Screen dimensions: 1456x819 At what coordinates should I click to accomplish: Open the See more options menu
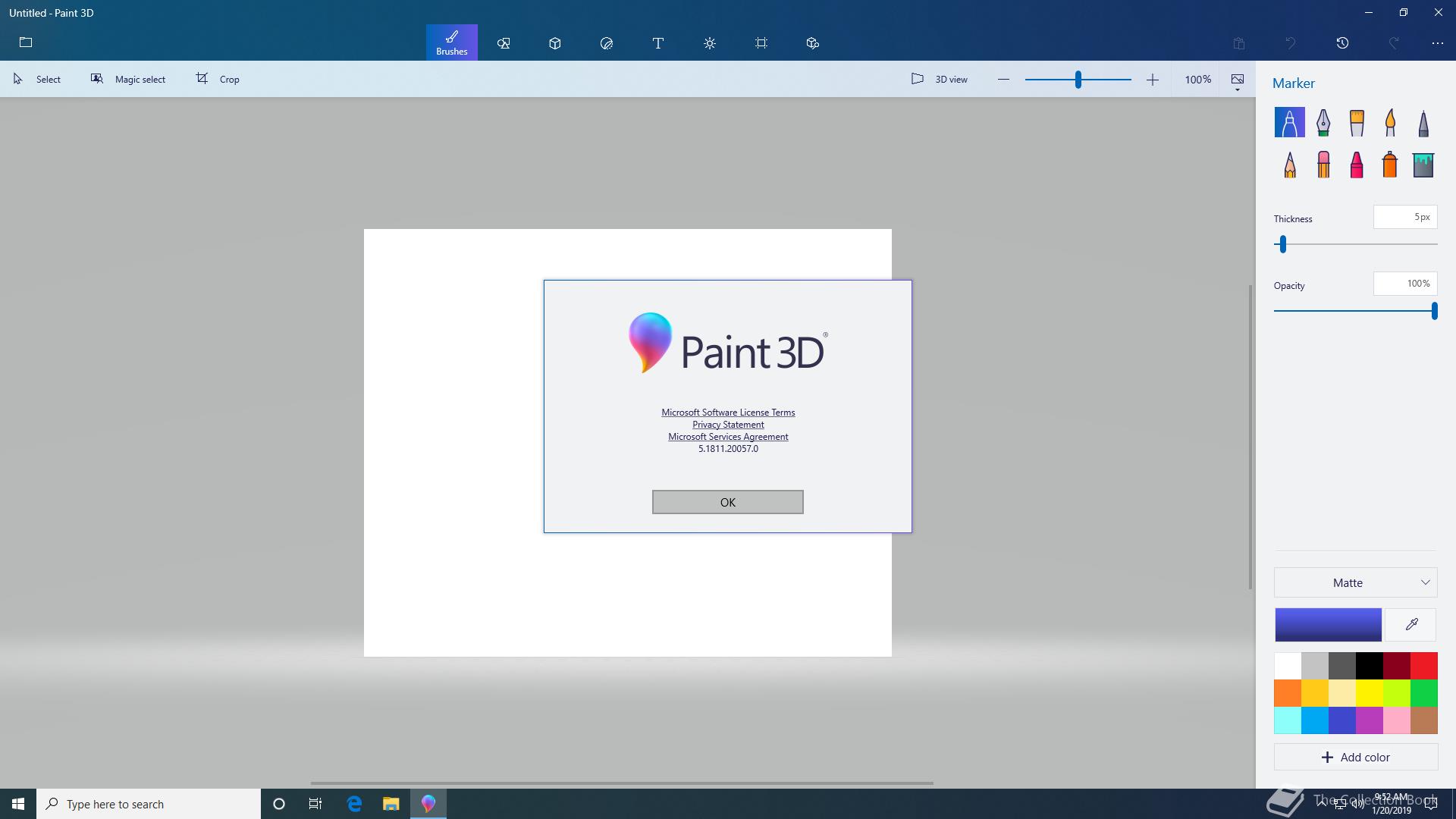pyautogui.click(x=1438, y=43)
